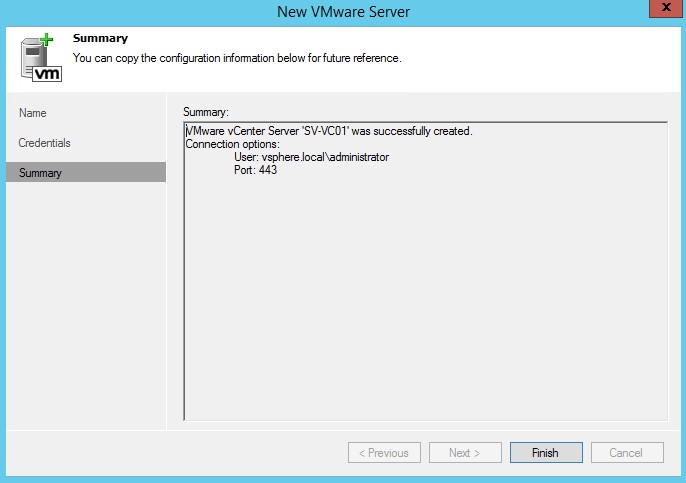
Task: Click the 'User: vsphere.local\administrator' line
Action: click(x=312, y=157)
